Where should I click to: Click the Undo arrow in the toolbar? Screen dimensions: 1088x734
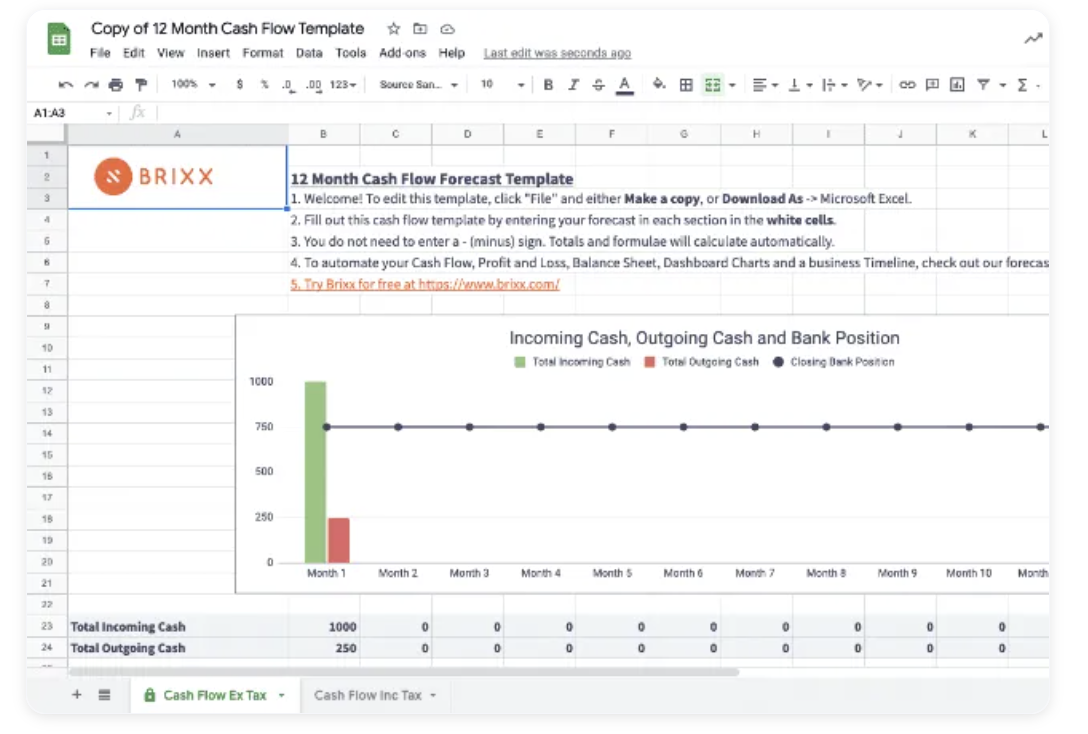coord(66,85)
